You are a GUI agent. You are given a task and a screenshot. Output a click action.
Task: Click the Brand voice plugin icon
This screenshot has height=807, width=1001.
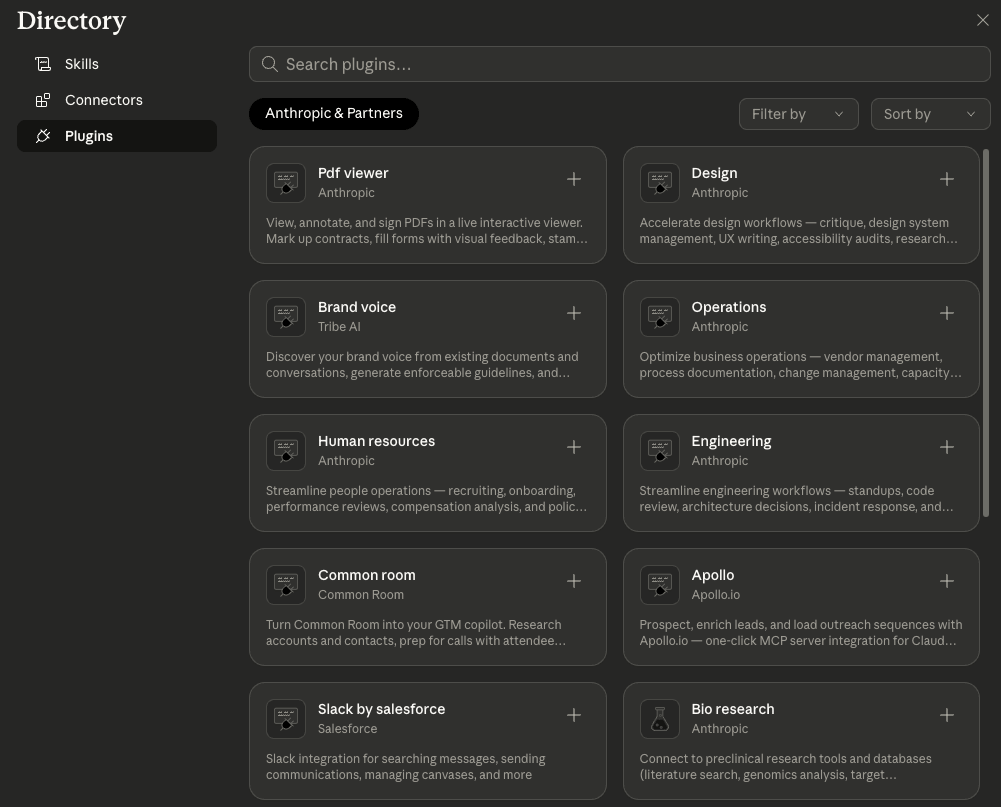(286, 317)
